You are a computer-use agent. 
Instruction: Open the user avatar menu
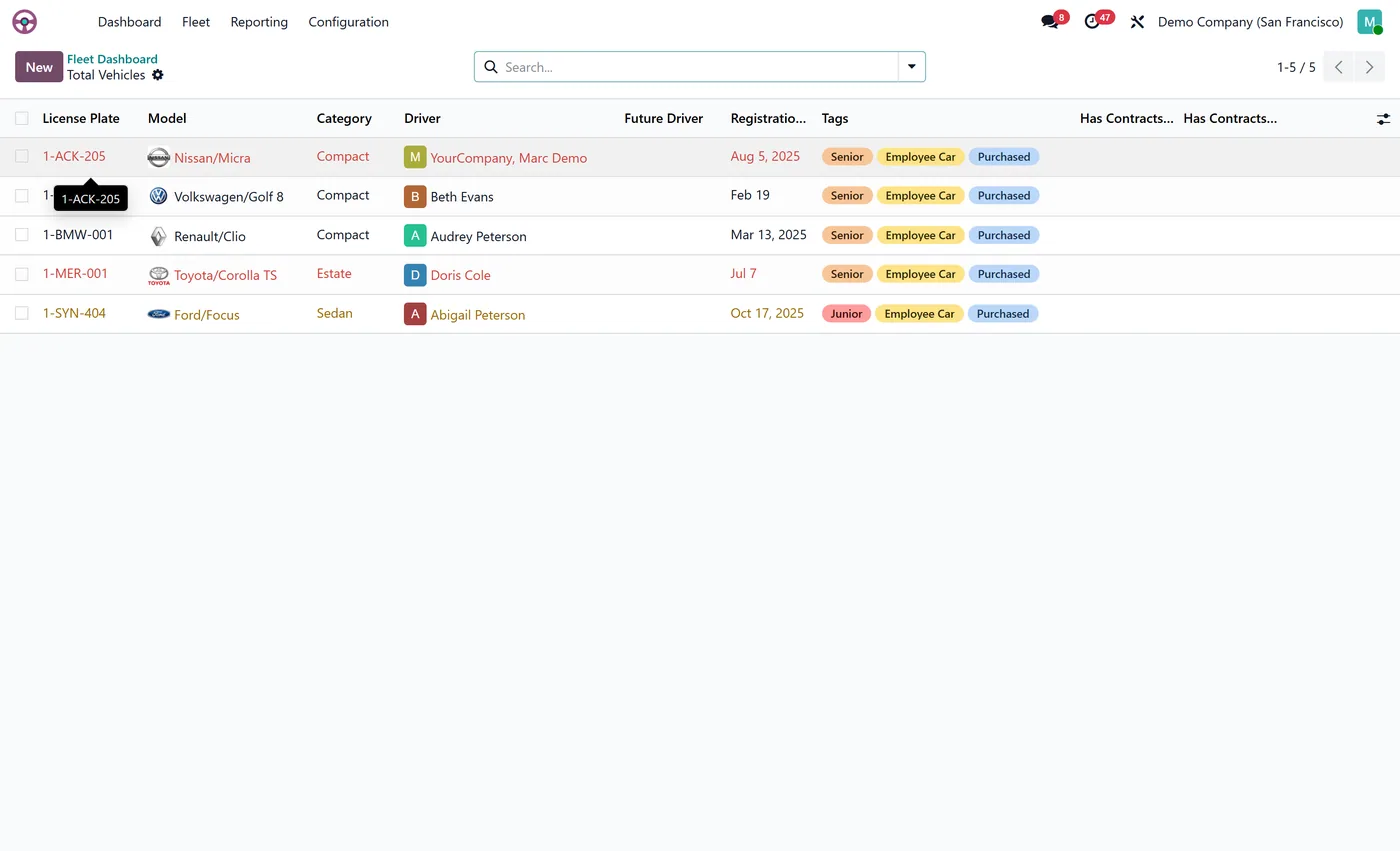[x=1369, y=22]
